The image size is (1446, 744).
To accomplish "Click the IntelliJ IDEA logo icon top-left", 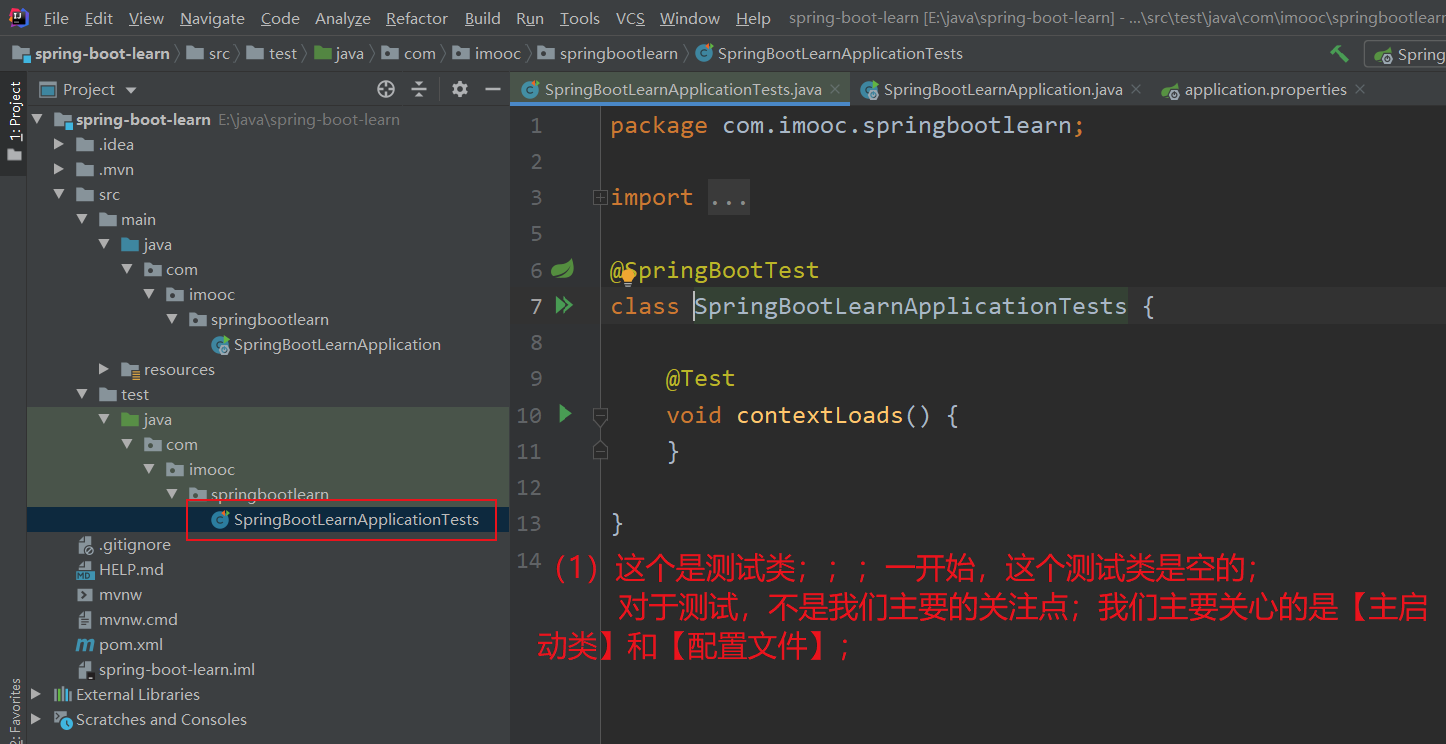I will [x=19, y=17].
